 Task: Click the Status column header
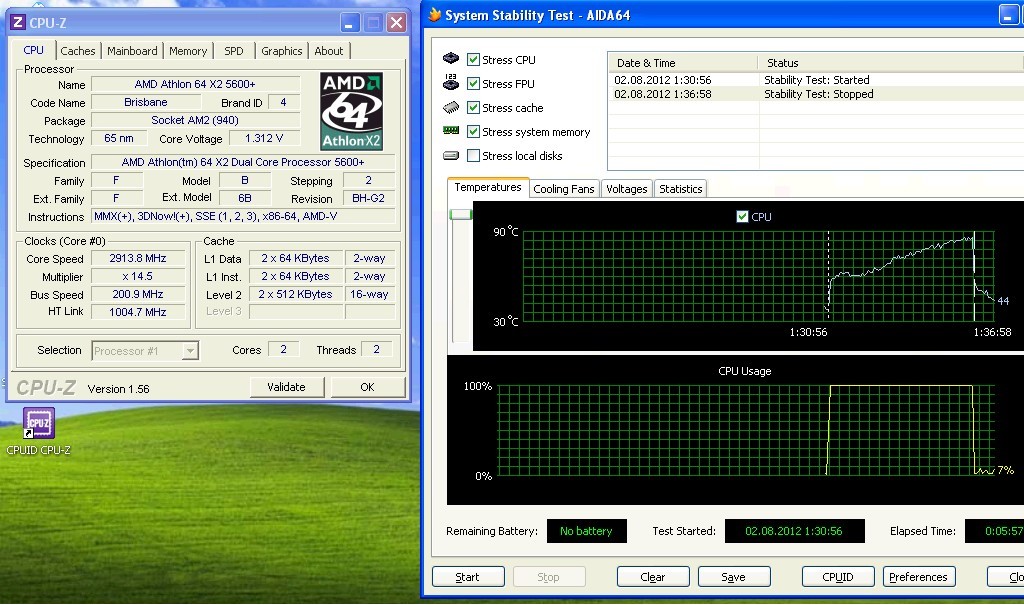tap(891, 63)
